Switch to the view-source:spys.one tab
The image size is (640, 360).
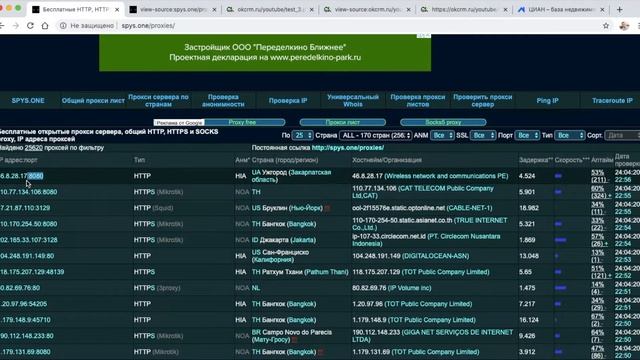(x=172, y=9)
